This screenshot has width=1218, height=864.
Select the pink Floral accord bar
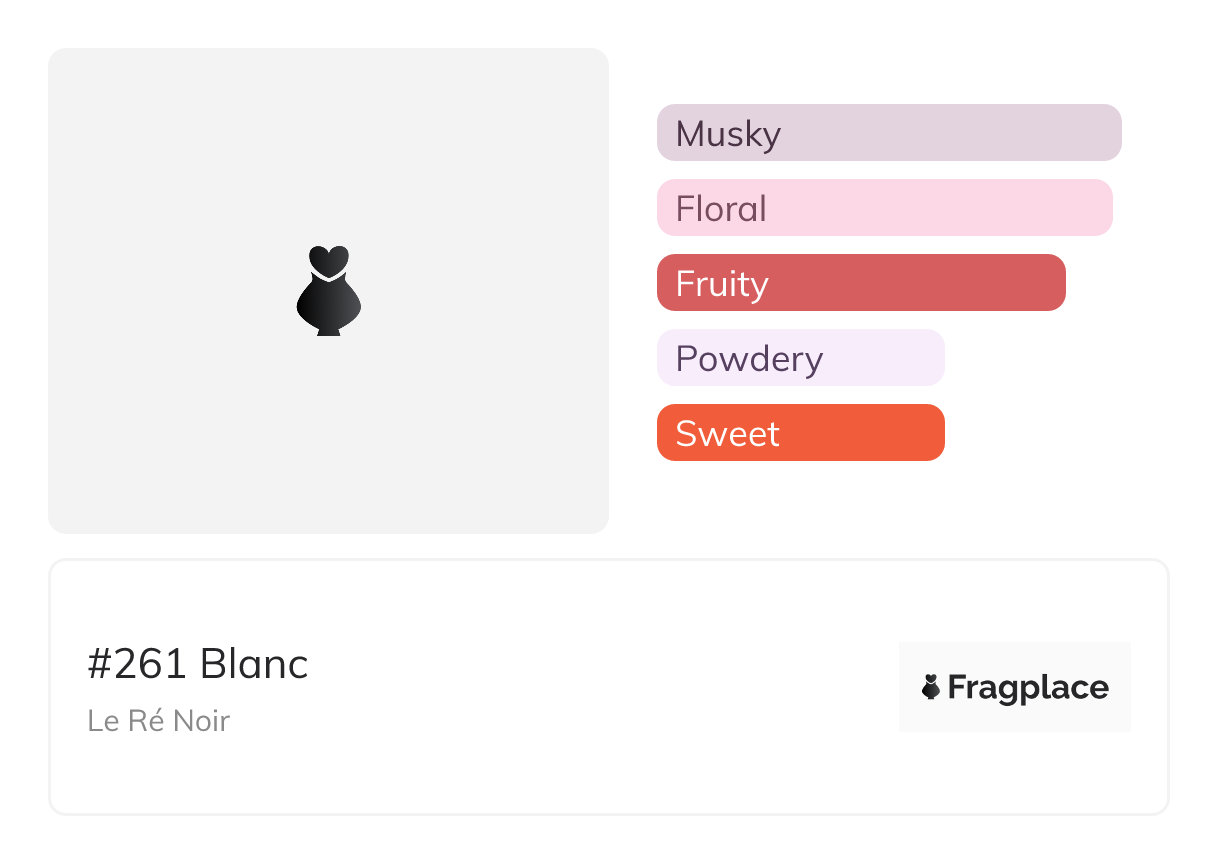point(885,207)
